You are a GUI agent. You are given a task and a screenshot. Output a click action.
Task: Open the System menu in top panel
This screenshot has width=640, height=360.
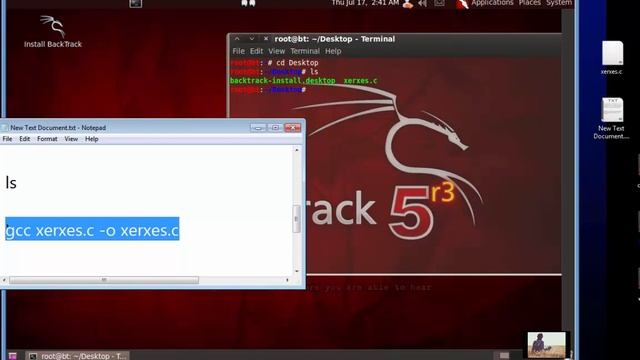pyautogui.click(x=559, y=3)
